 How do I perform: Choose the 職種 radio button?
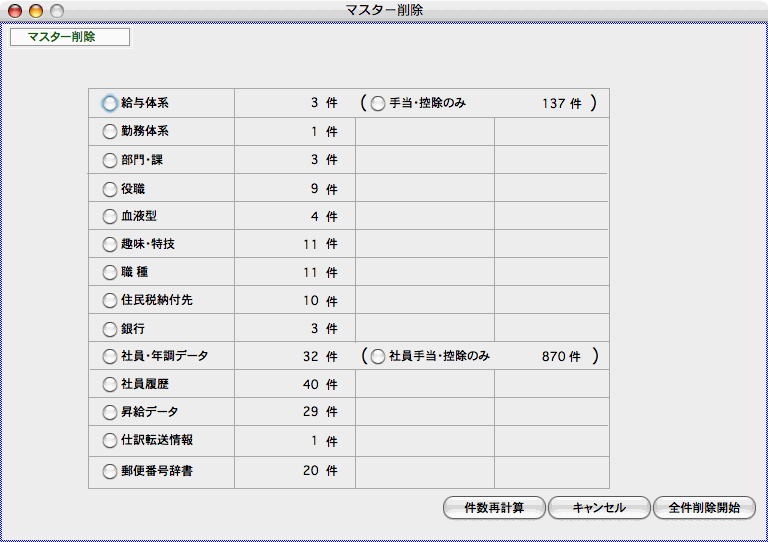110,272
